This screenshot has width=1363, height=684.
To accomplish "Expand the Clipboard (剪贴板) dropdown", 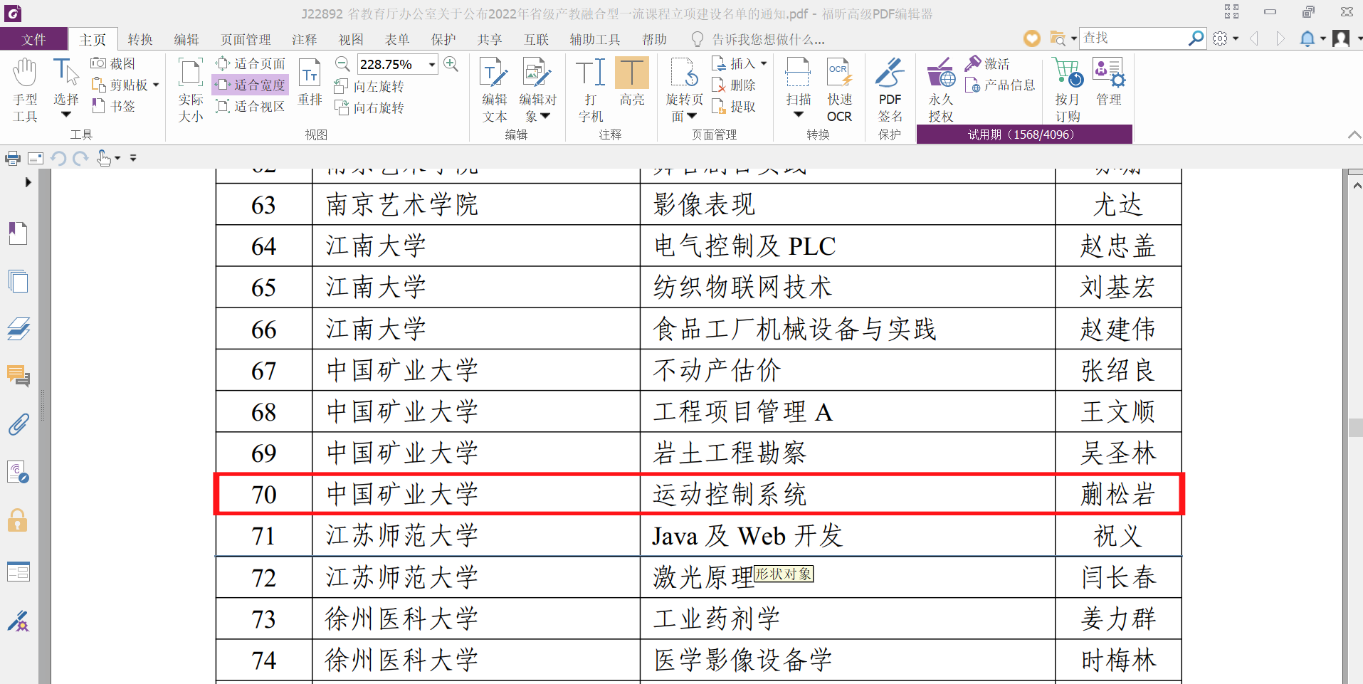I will (x=156, y=85).
